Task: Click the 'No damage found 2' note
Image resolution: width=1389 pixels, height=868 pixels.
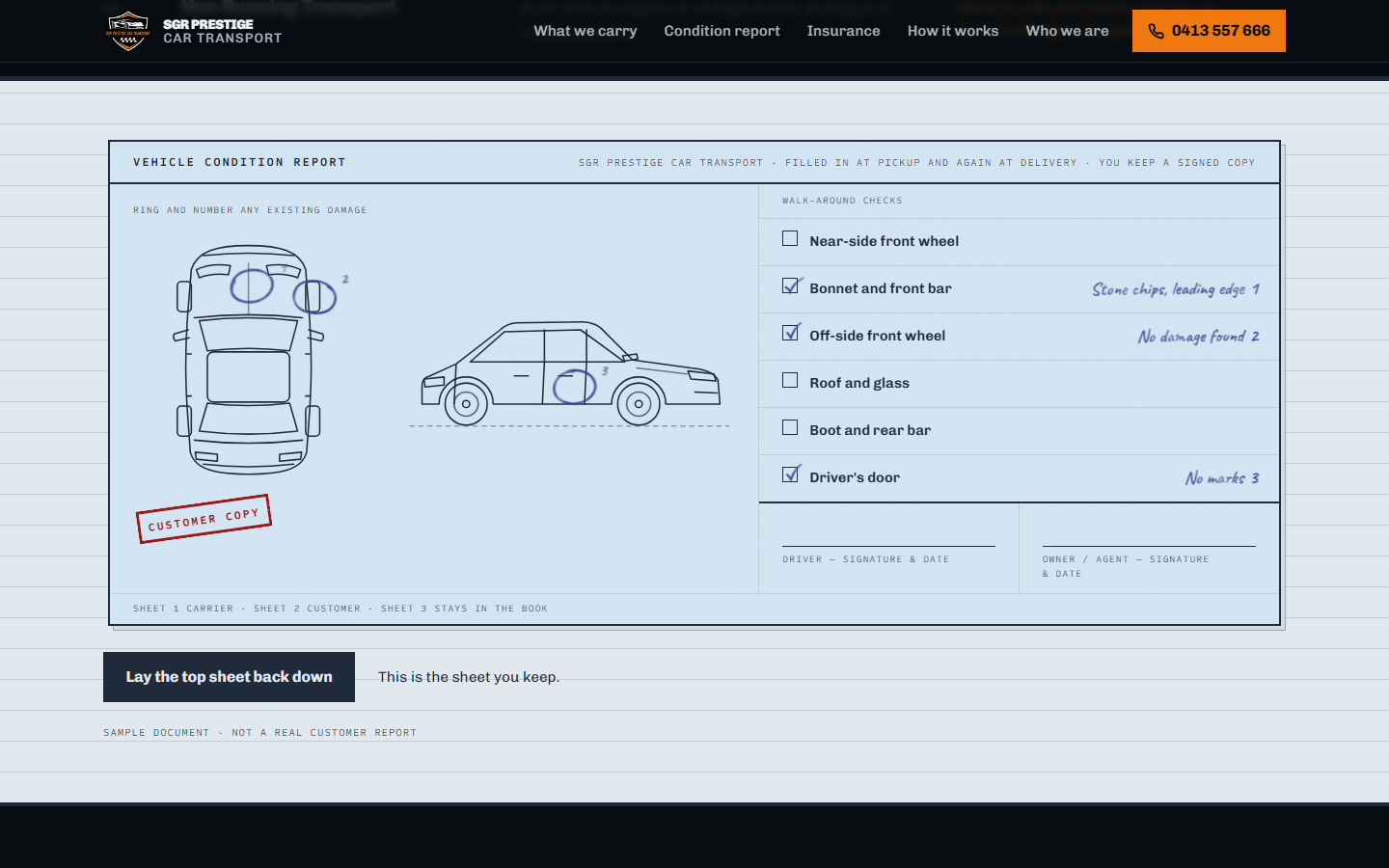Action: (1199, 337)
